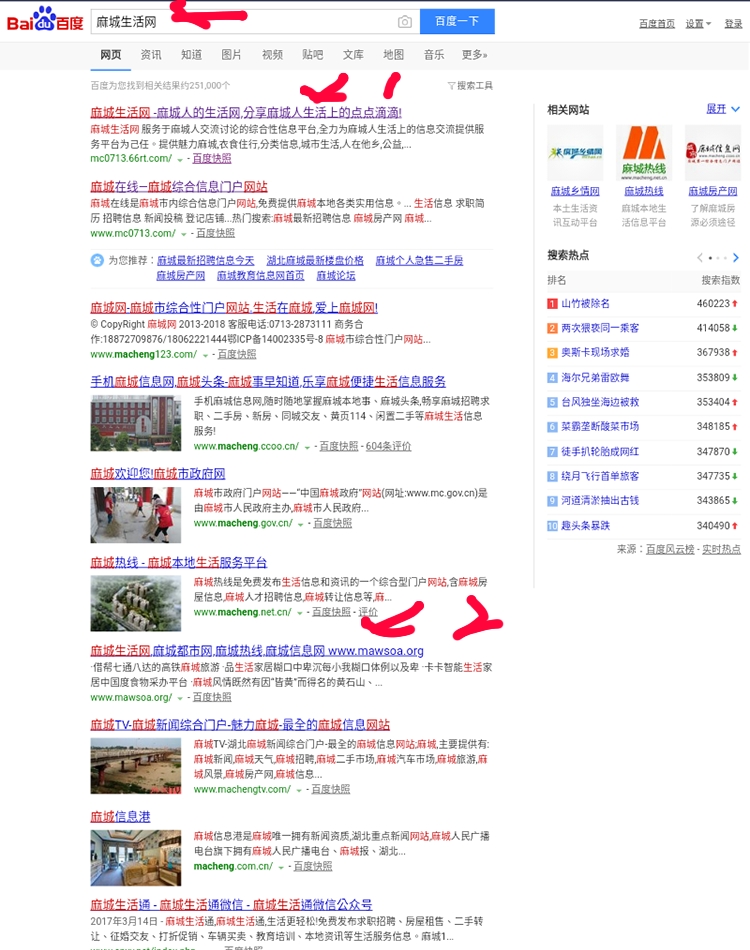Switch to the 地图 tab

coord(394,55)
